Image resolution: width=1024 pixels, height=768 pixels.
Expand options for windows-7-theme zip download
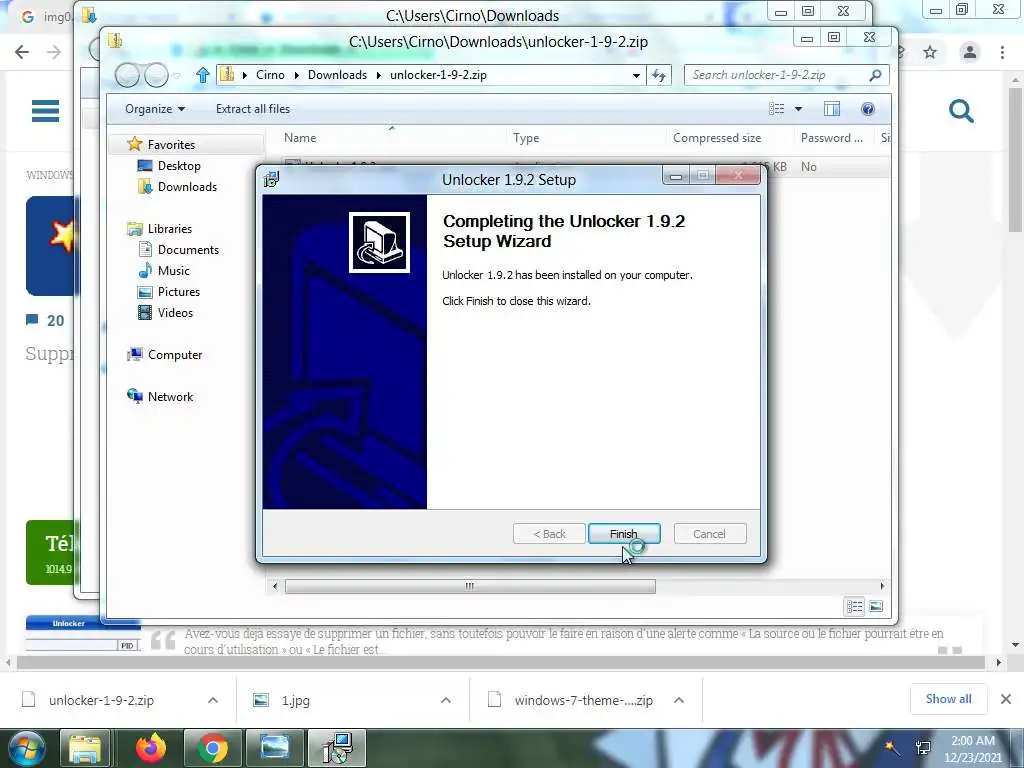tap(679, 700)
